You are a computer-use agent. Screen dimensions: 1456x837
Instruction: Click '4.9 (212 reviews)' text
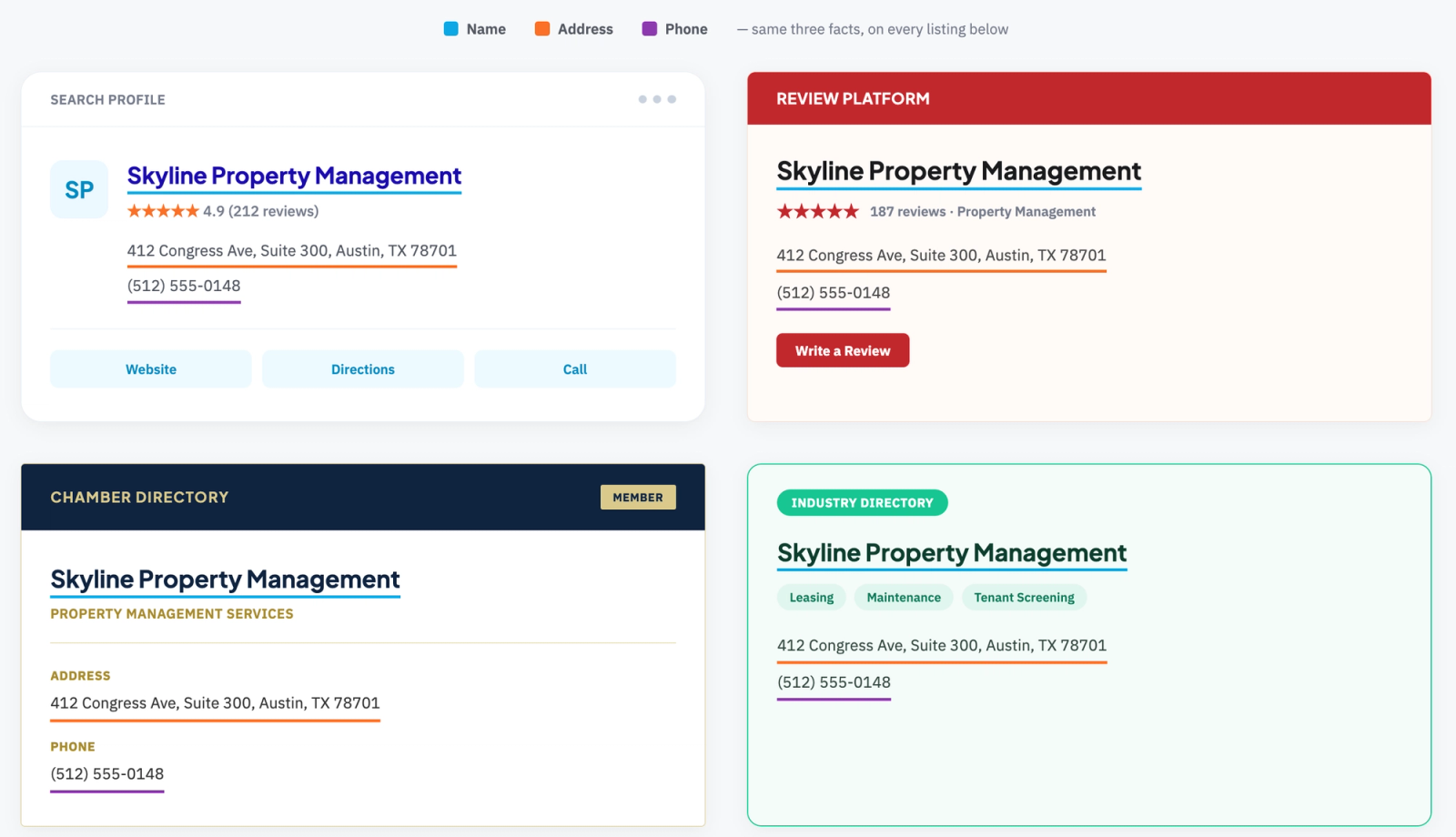tap(260, 211)
